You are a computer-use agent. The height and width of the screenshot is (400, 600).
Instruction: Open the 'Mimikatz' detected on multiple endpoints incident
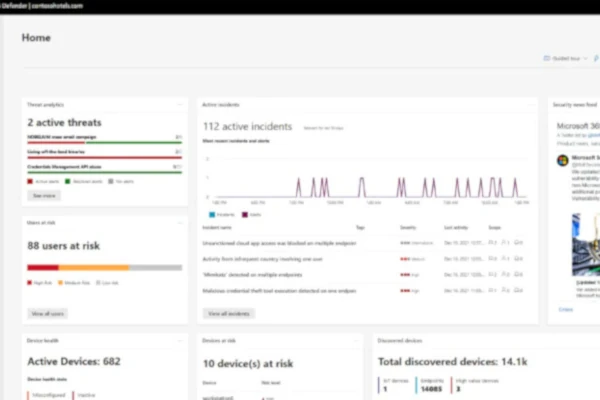[x=252, y=275]
